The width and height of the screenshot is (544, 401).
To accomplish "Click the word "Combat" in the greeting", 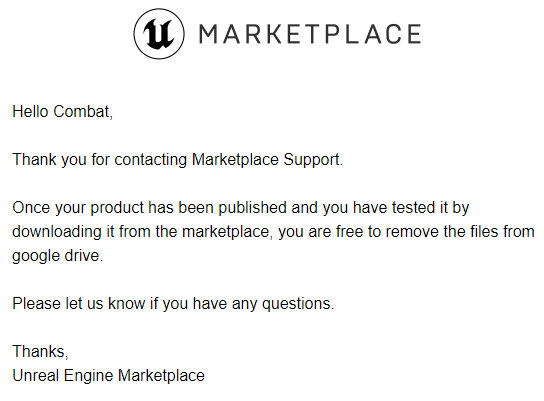I will [82, 112].
